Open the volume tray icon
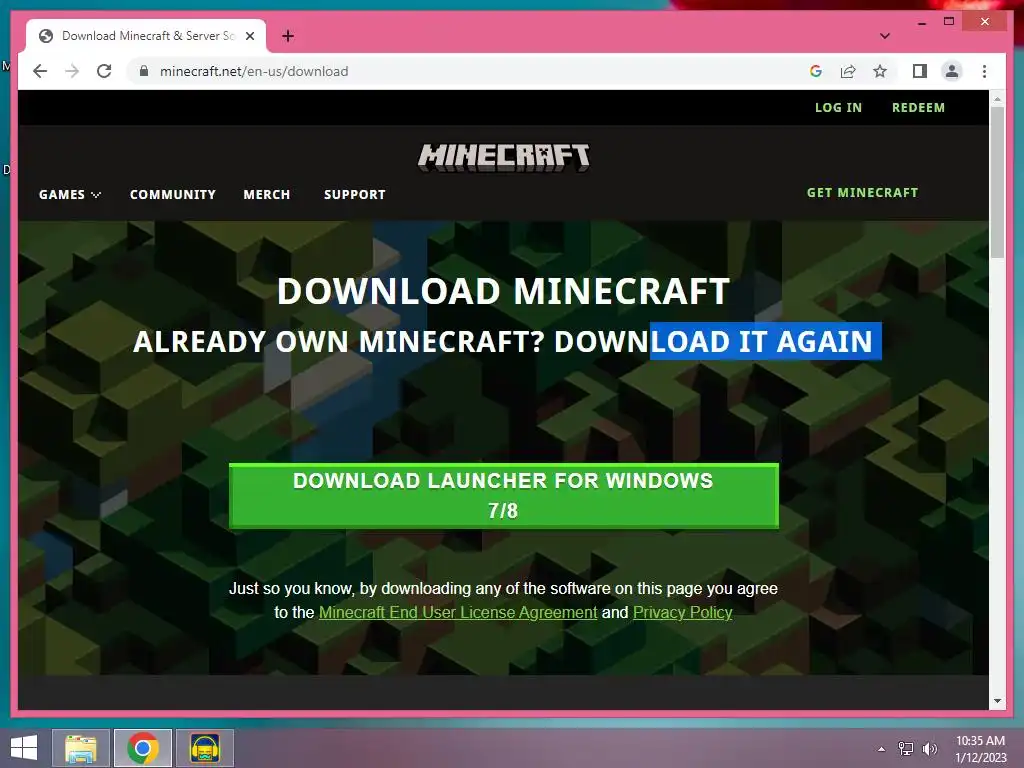The height and width of the screenshot is (768, 1024). pos(929,749)
